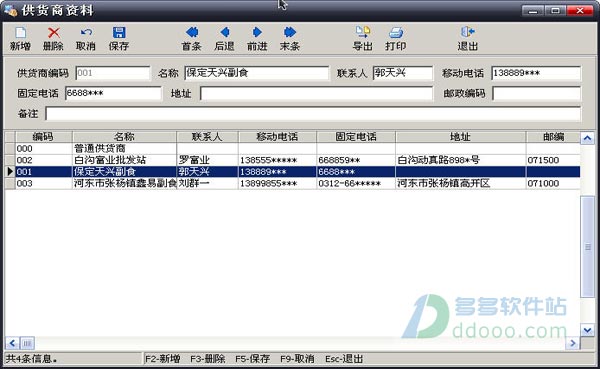Viewport: 600px width, 369px height.
Task: Click the horizontal scrollbar thumb
Action: (x=27, y=343)
